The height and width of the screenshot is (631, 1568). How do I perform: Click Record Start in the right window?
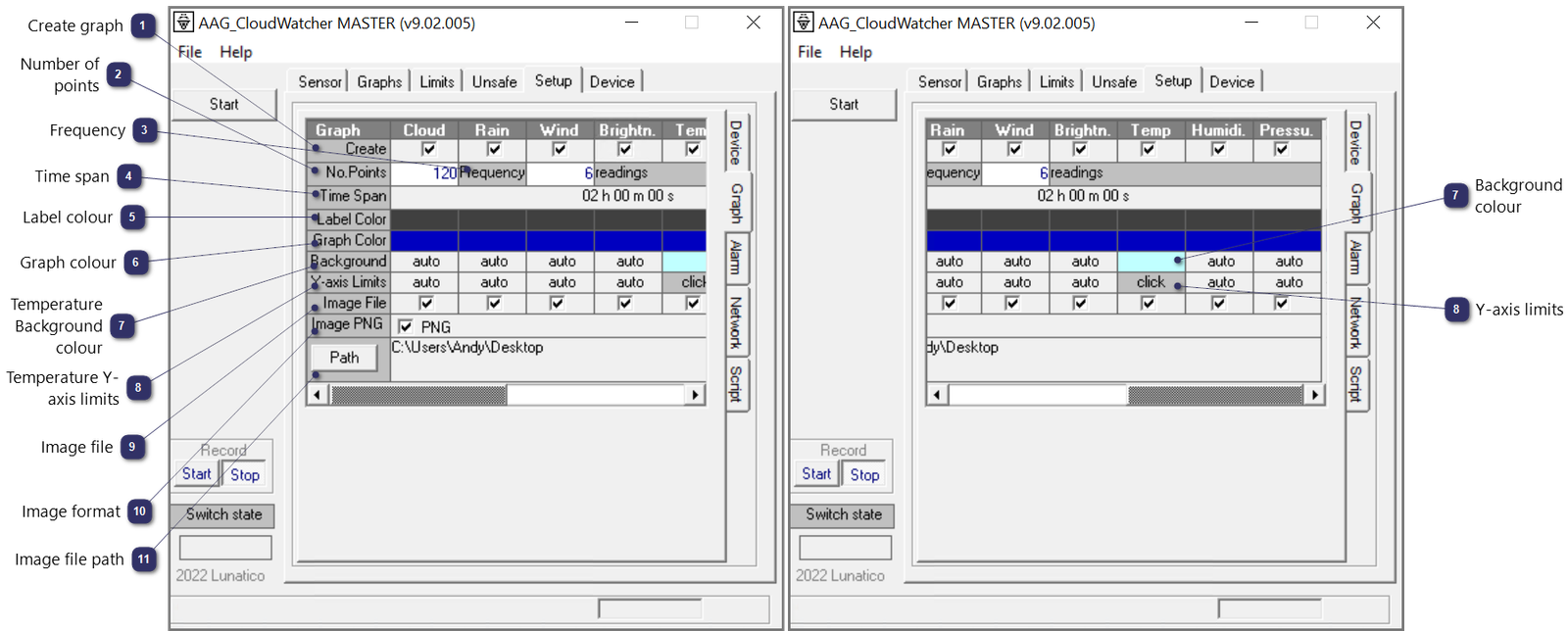point(816,474)
